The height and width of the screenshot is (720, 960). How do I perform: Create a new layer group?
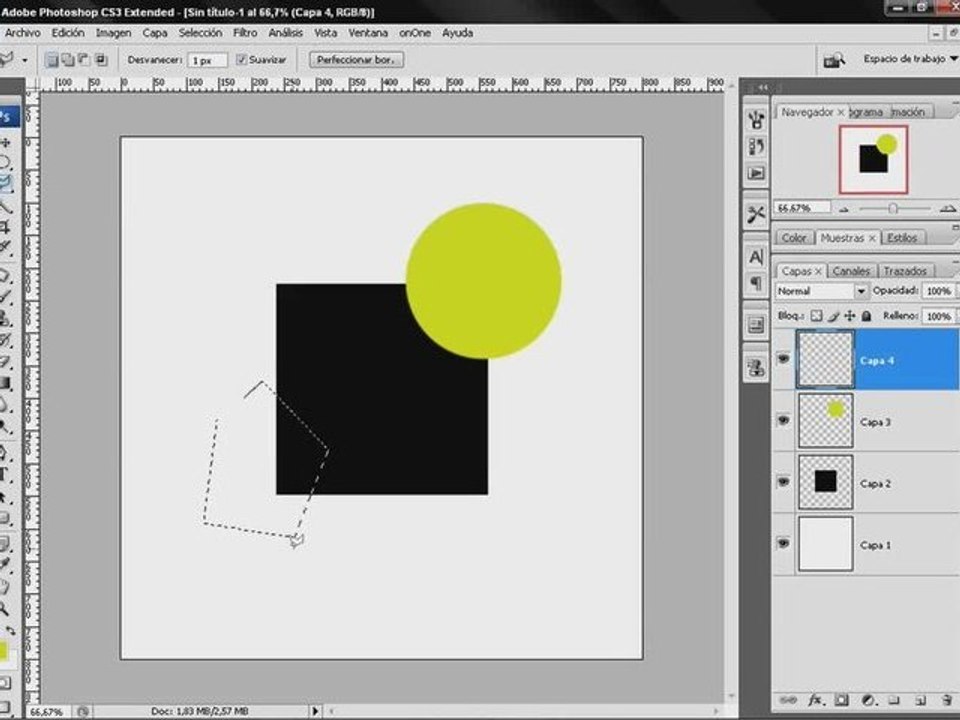coord(893,700)
